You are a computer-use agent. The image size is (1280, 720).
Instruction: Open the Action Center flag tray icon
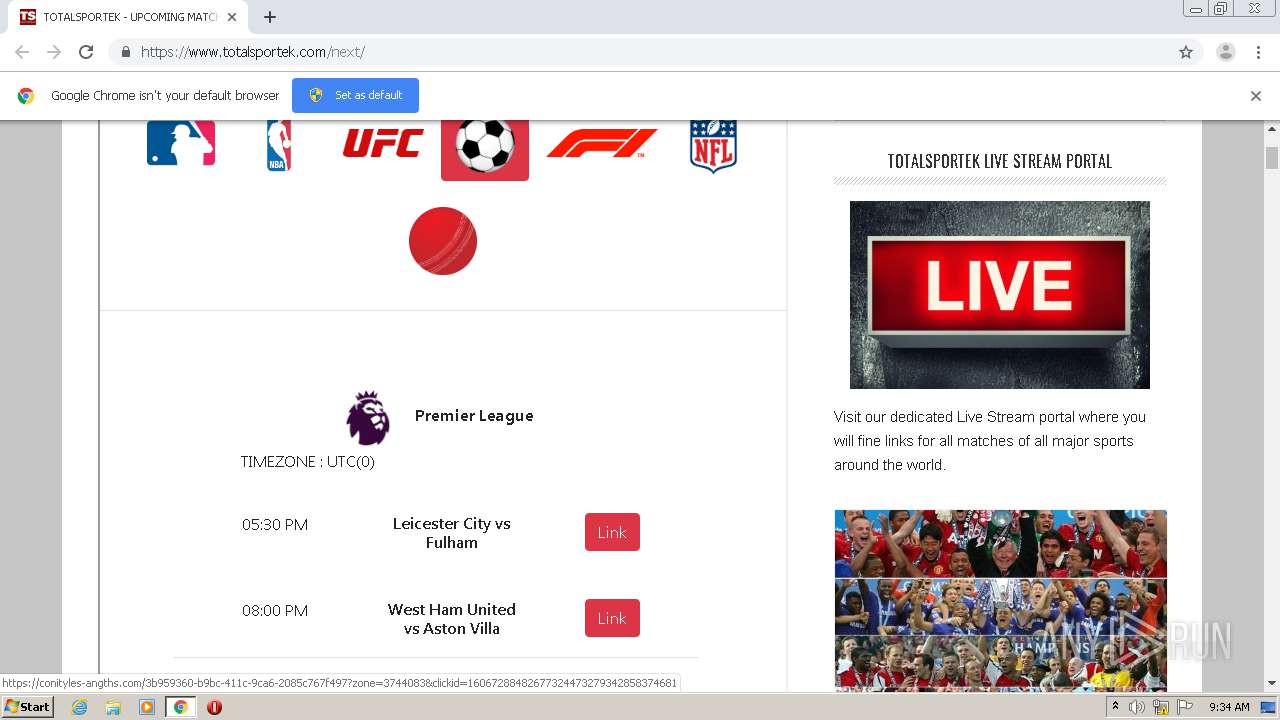pyautogui.click(x=1185, y=707)
